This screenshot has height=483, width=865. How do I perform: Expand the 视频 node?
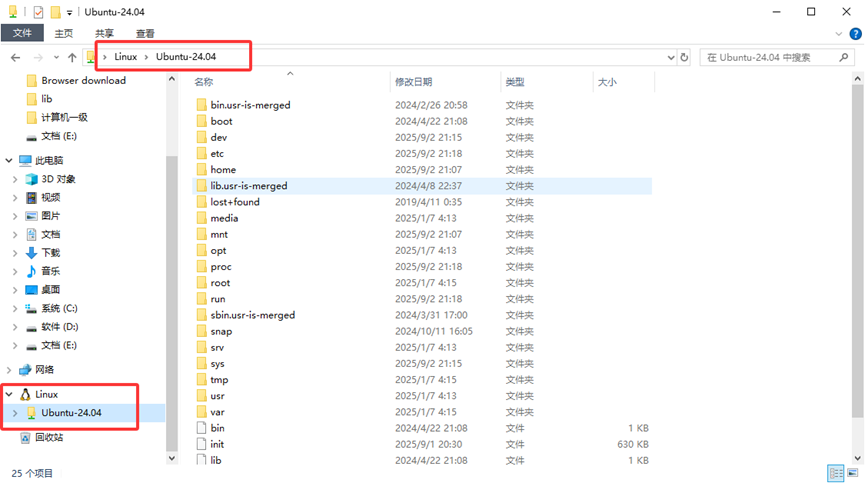15,197
